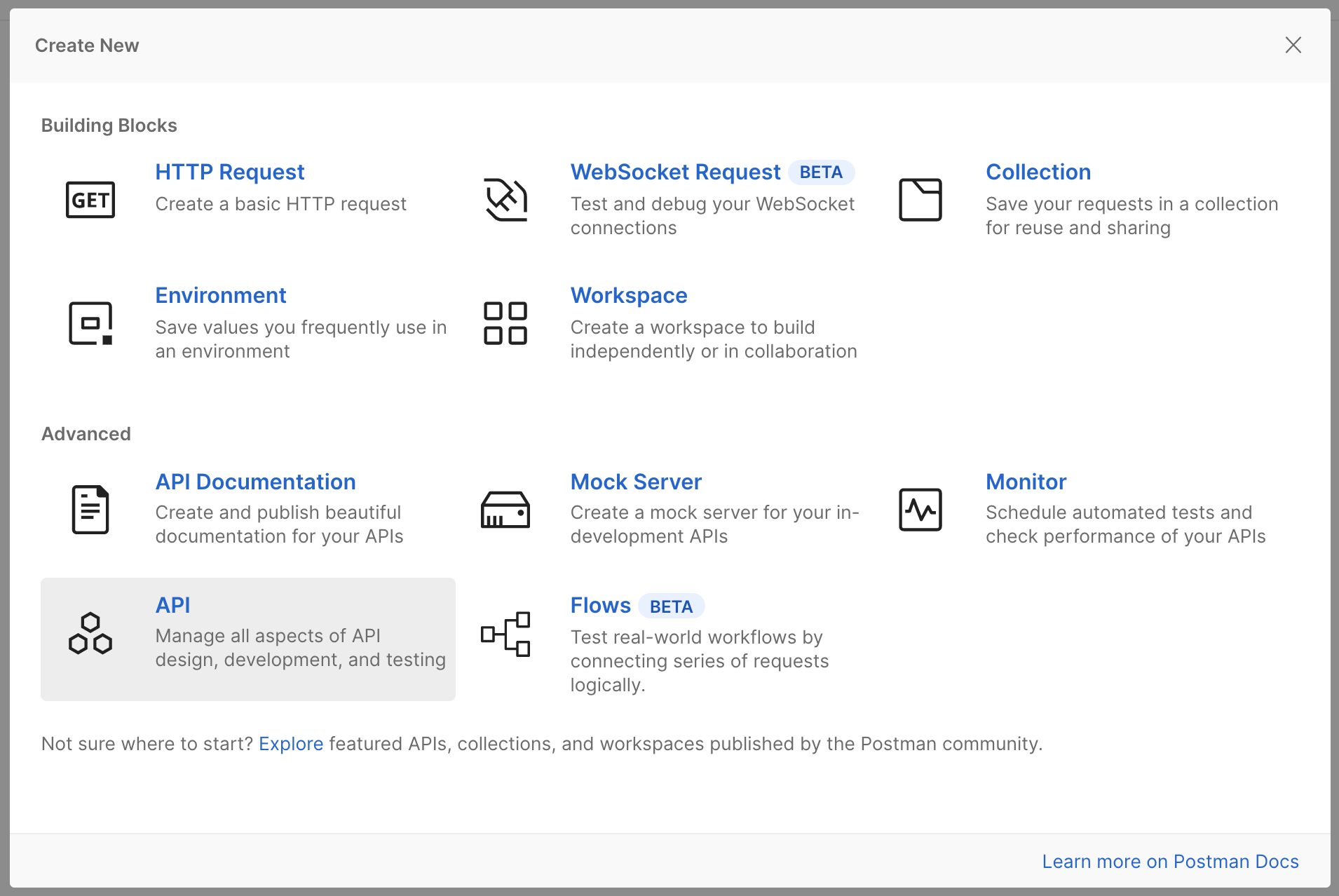Click the Building Blocks section heading

click(109, 125)
